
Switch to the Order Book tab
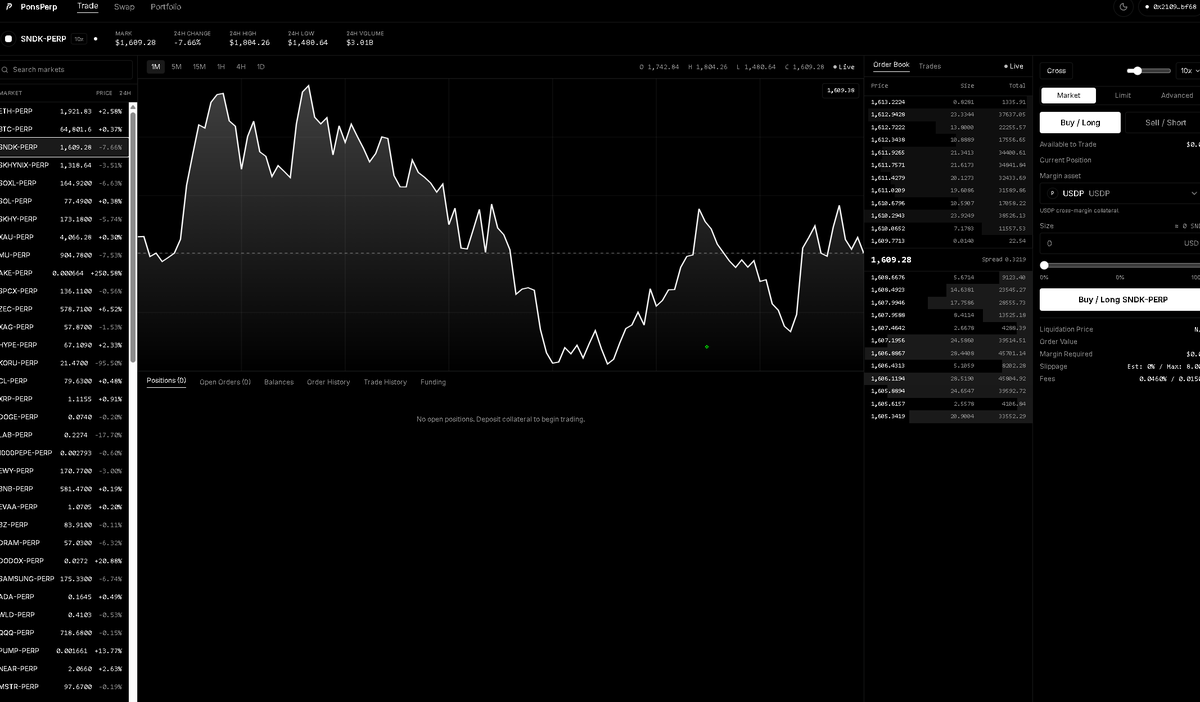(x=891, y=65)
